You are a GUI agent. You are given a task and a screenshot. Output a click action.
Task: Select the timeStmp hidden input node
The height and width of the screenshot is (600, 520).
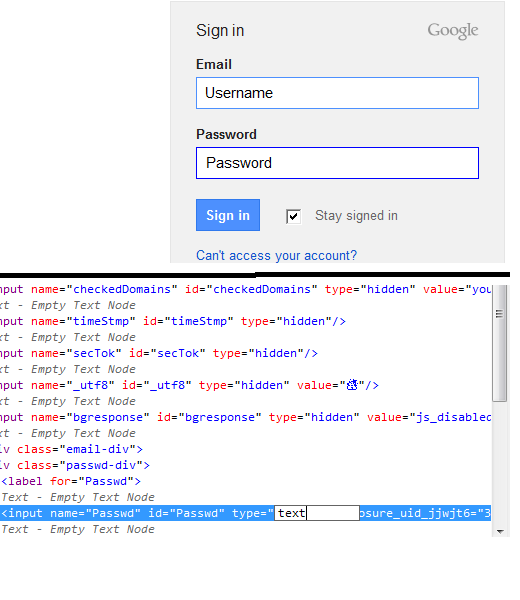tap(173, 321)
